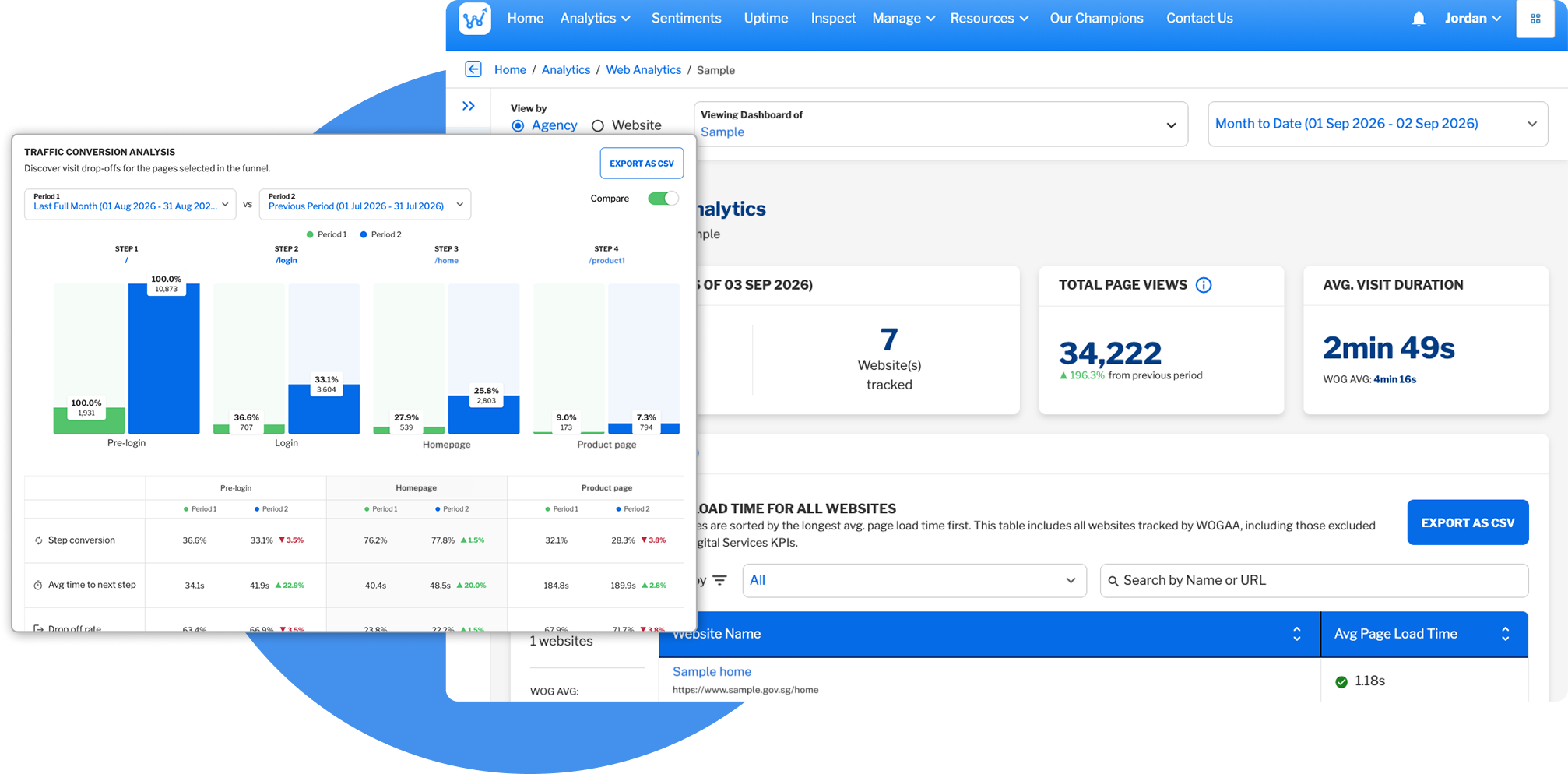Image resolution: width=1568 pixels, height=774 pixels.
Task: Open the notifications bell
Action: pos(1419,19)
